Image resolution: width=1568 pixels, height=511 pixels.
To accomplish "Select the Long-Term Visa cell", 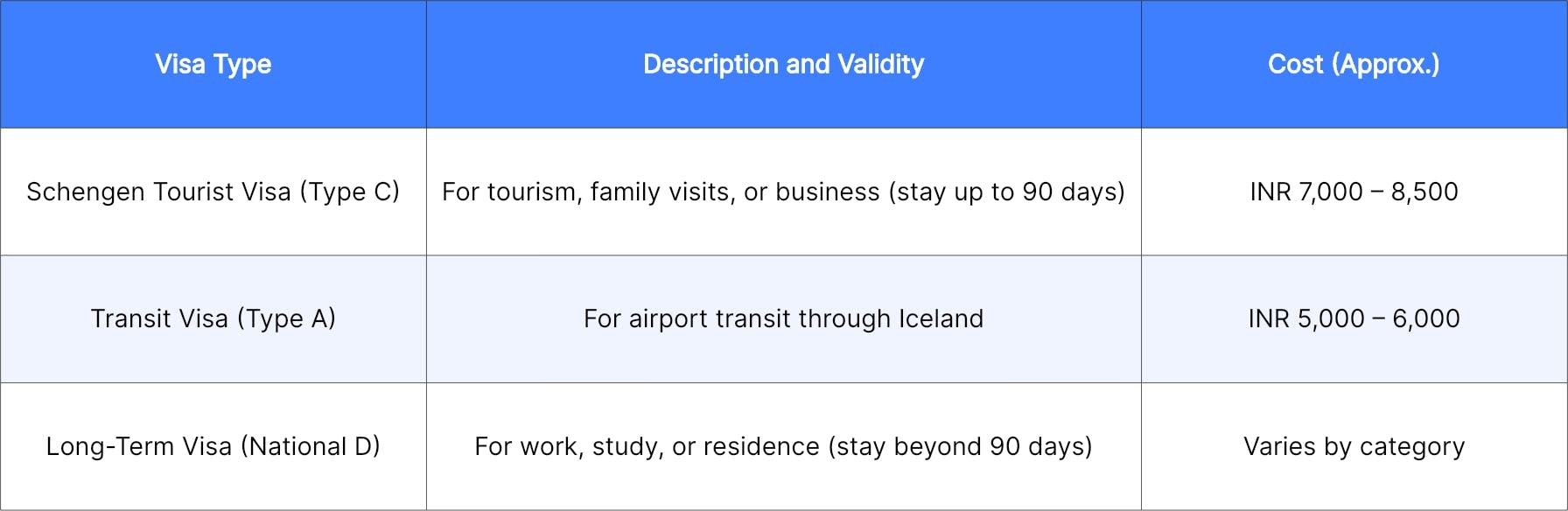I will [213, 446].
